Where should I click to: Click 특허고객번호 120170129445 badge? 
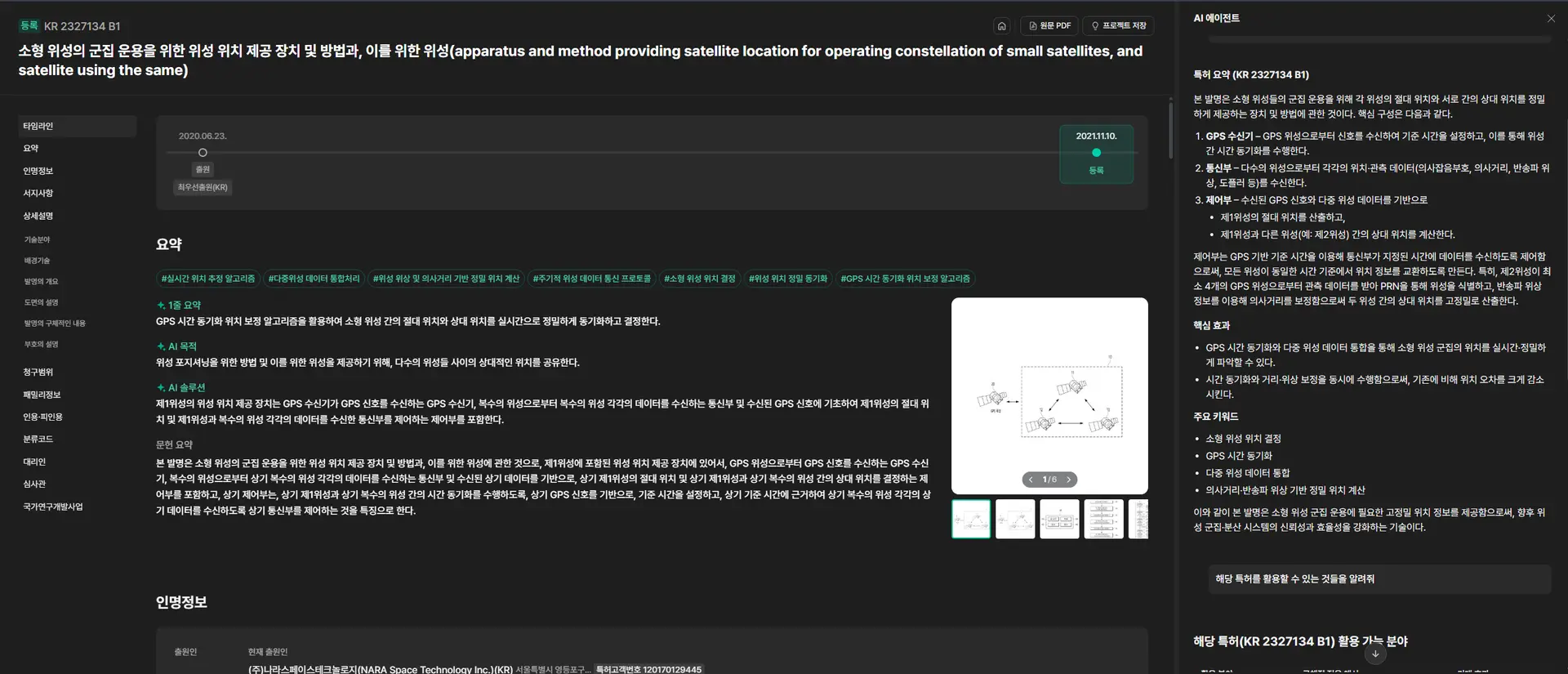[648, 669]
